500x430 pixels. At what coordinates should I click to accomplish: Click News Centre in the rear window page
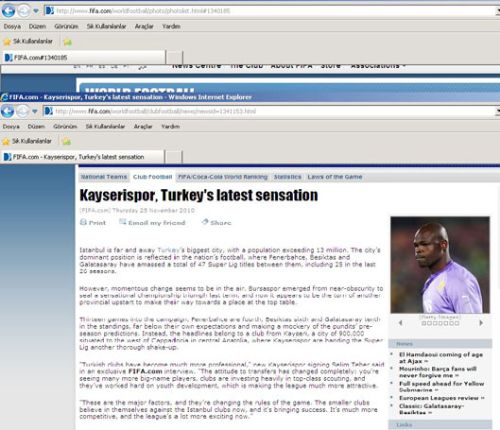(197, 66)
